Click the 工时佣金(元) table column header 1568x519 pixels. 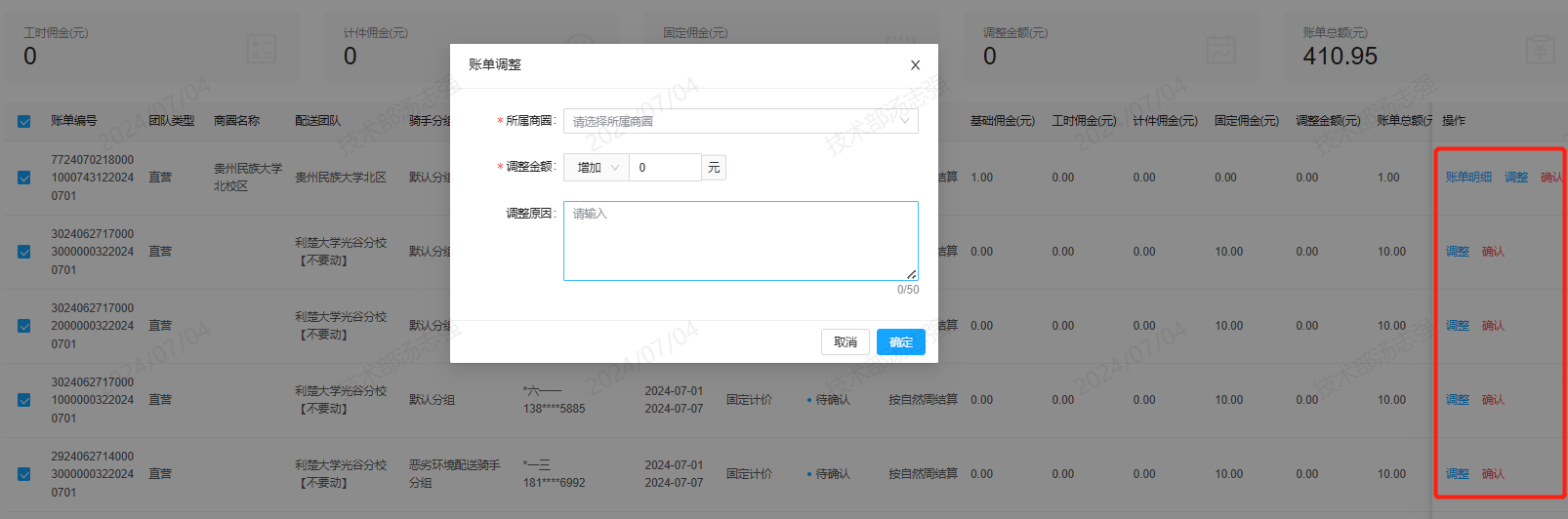[1084, 121]
